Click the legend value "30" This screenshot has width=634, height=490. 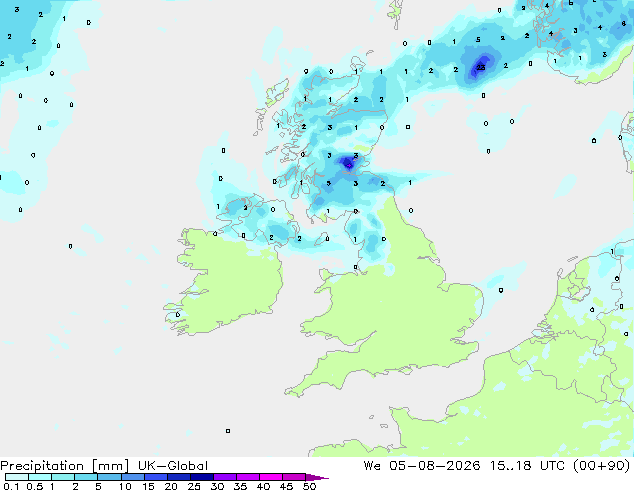click(x=217, y=486)
